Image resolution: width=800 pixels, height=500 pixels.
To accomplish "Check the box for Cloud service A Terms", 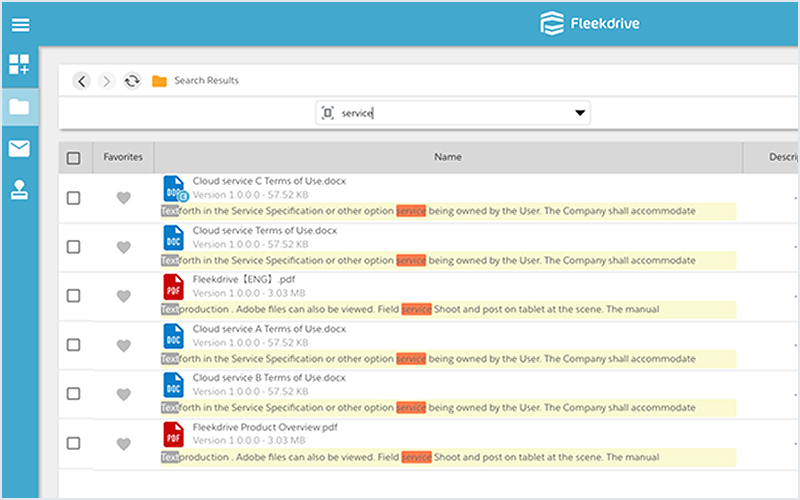I will pyautogui.click(x=73, y=345).
